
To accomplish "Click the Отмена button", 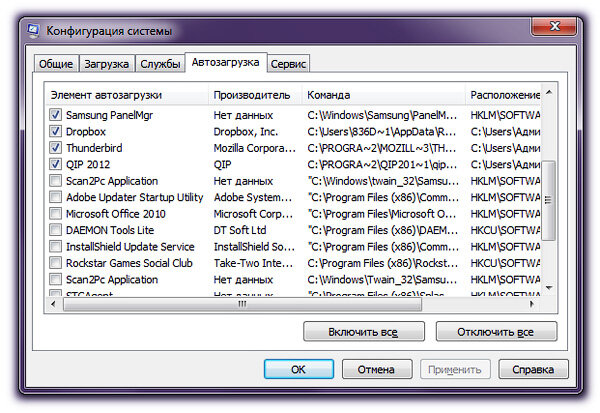I will coord(377,369).
